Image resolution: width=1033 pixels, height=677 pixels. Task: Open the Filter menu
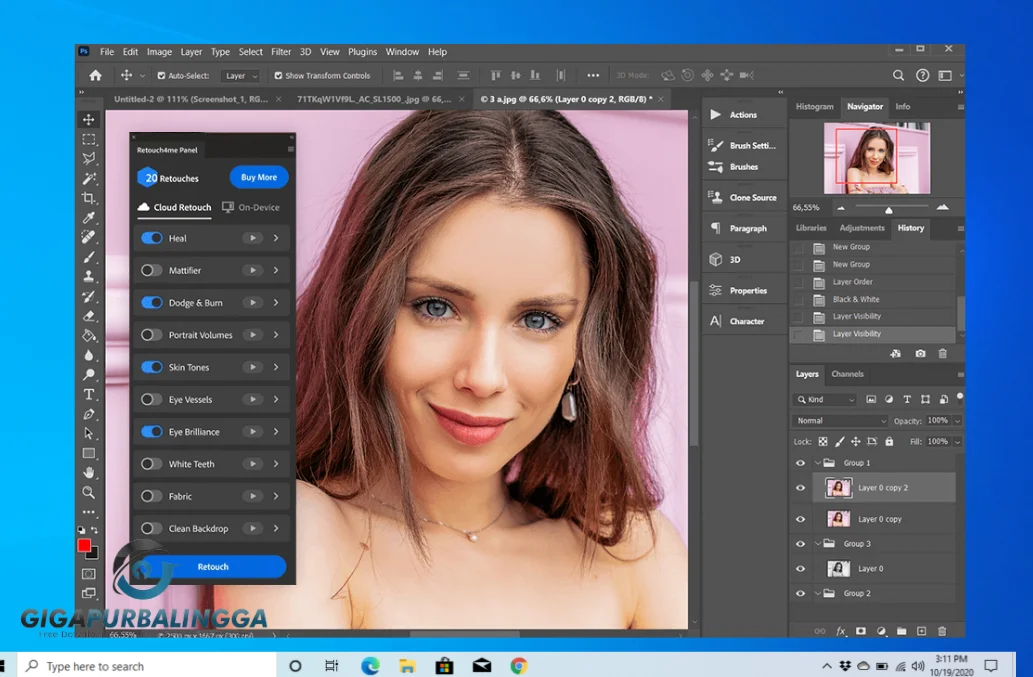click(x=281, y=51)
